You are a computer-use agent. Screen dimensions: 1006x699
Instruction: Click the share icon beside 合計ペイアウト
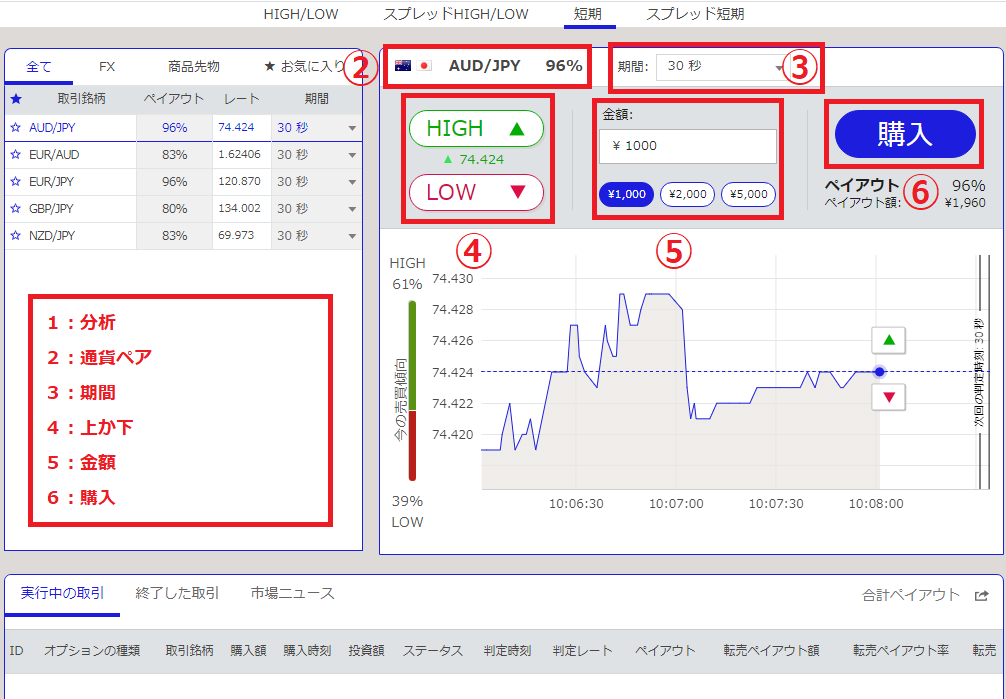click(981, 596)
